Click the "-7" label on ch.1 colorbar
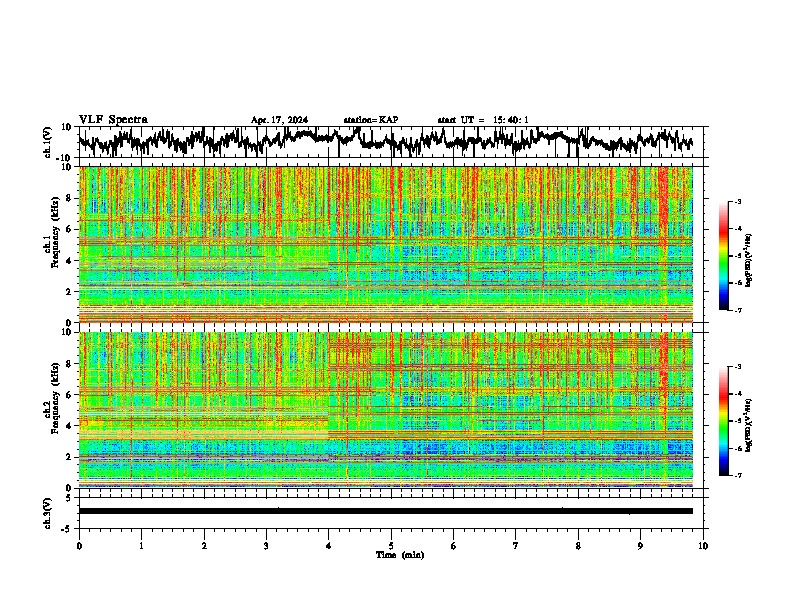This screenshot has width=792, height=612. (738, 310)
